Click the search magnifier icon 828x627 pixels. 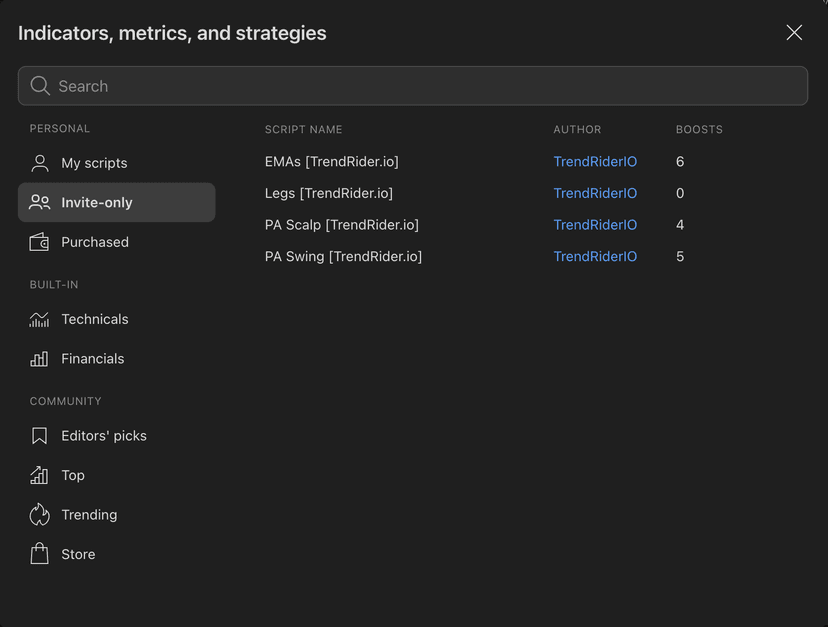click(40, 86)
